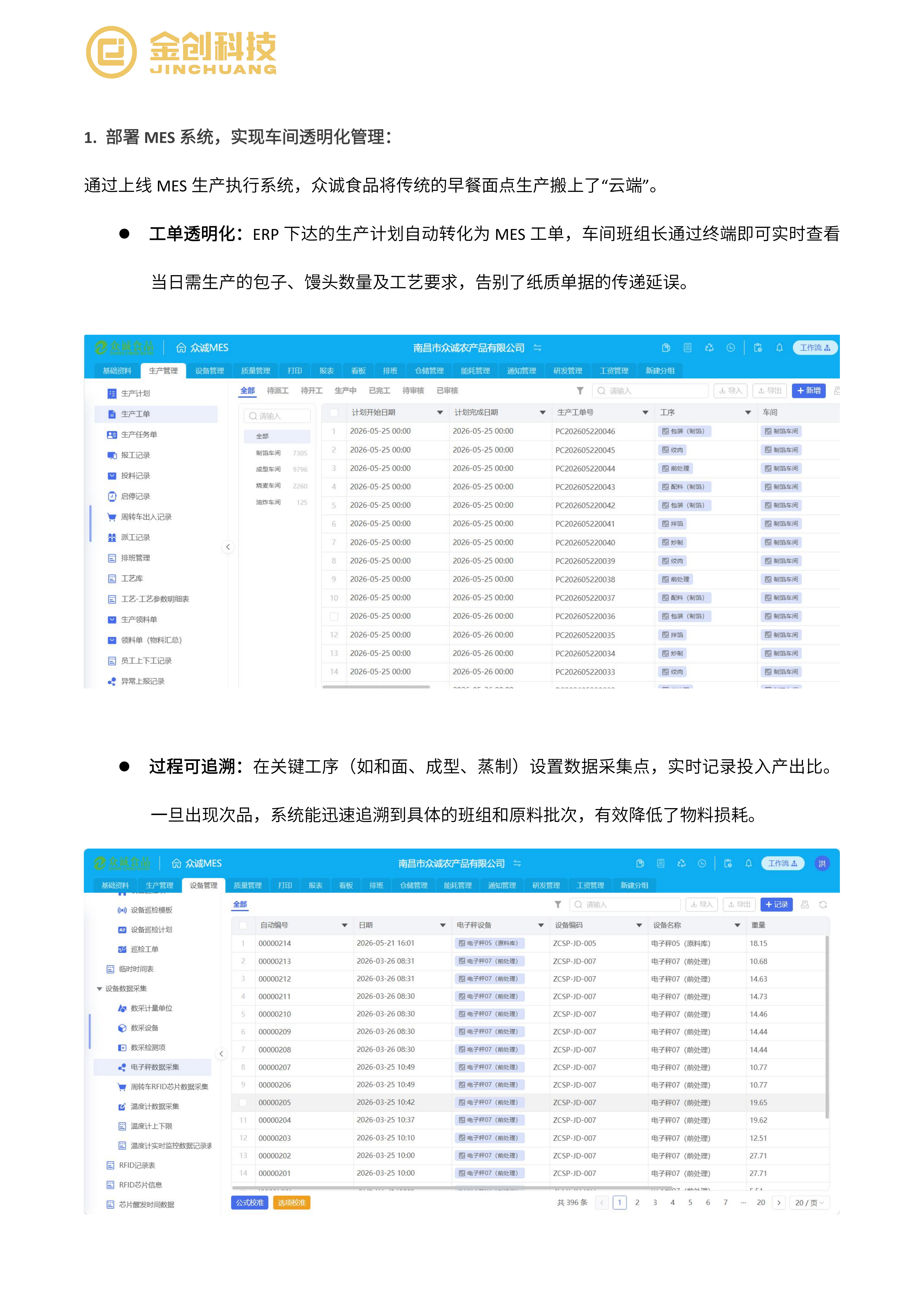This screenshot has width=924, height=1307.
Task: Click the bell icon in the lower MES header
Action: [748, 863]
